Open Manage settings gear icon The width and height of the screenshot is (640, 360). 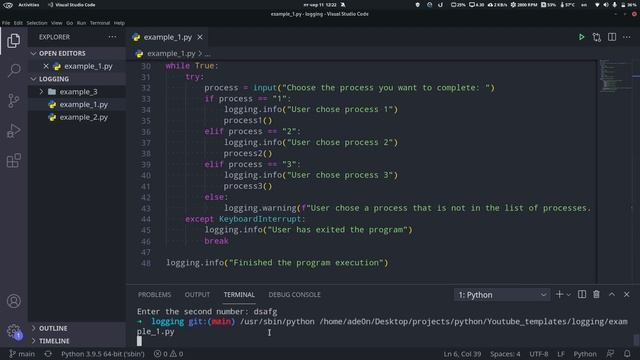pos(13,331)
